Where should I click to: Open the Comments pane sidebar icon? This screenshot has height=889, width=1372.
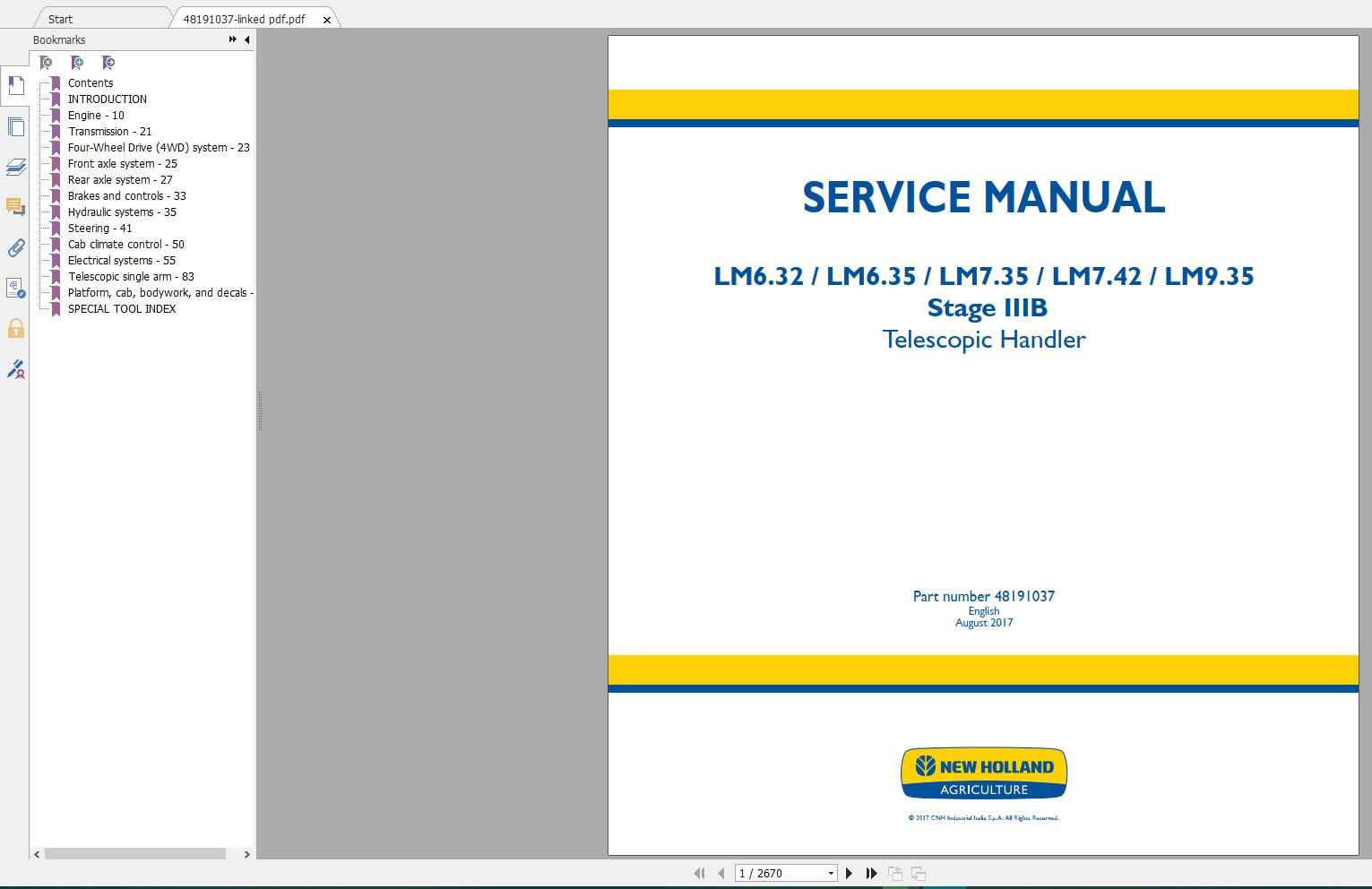tap(15, 207)
